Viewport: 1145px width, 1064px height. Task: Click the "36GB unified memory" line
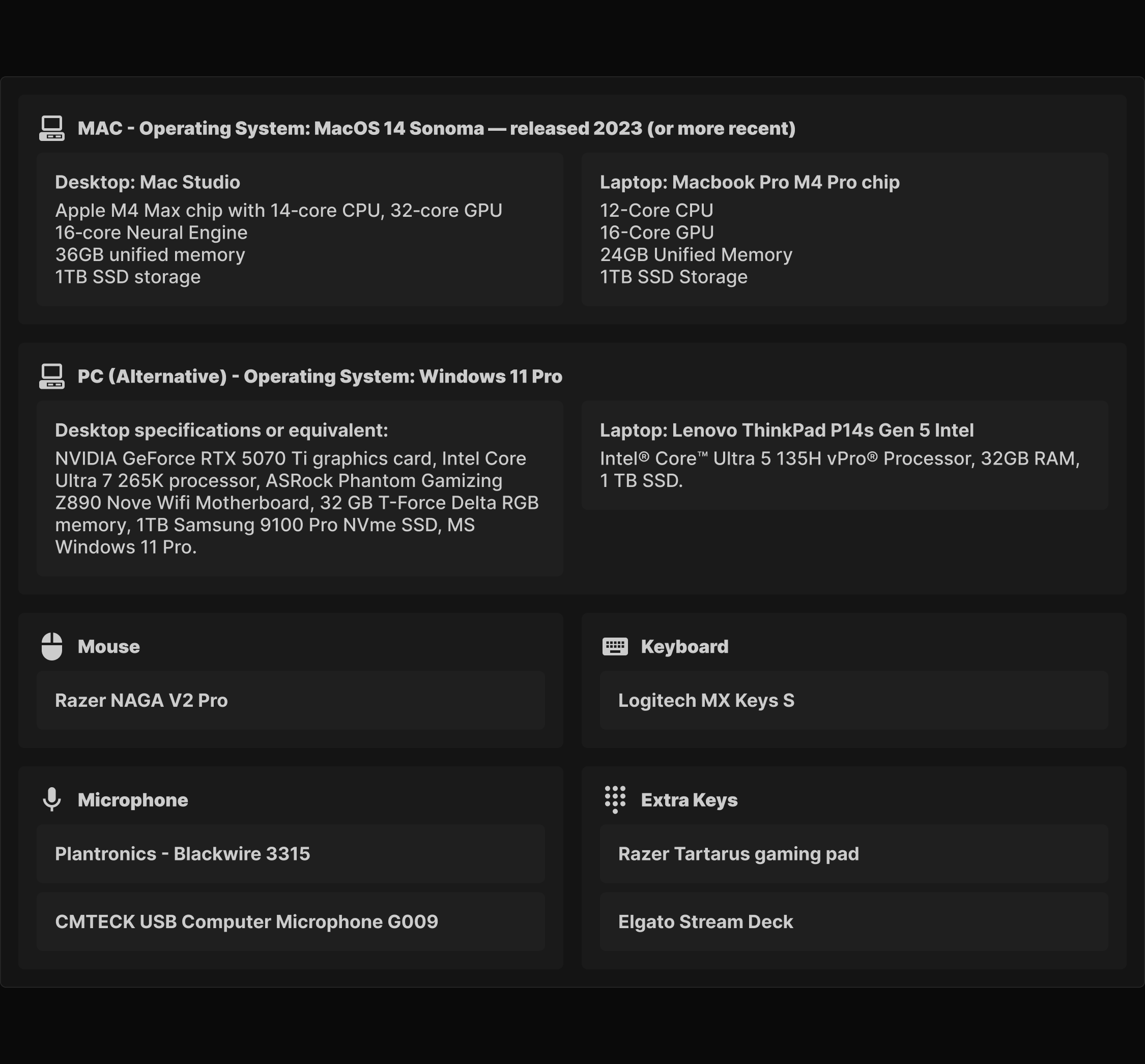click(150, 255)
